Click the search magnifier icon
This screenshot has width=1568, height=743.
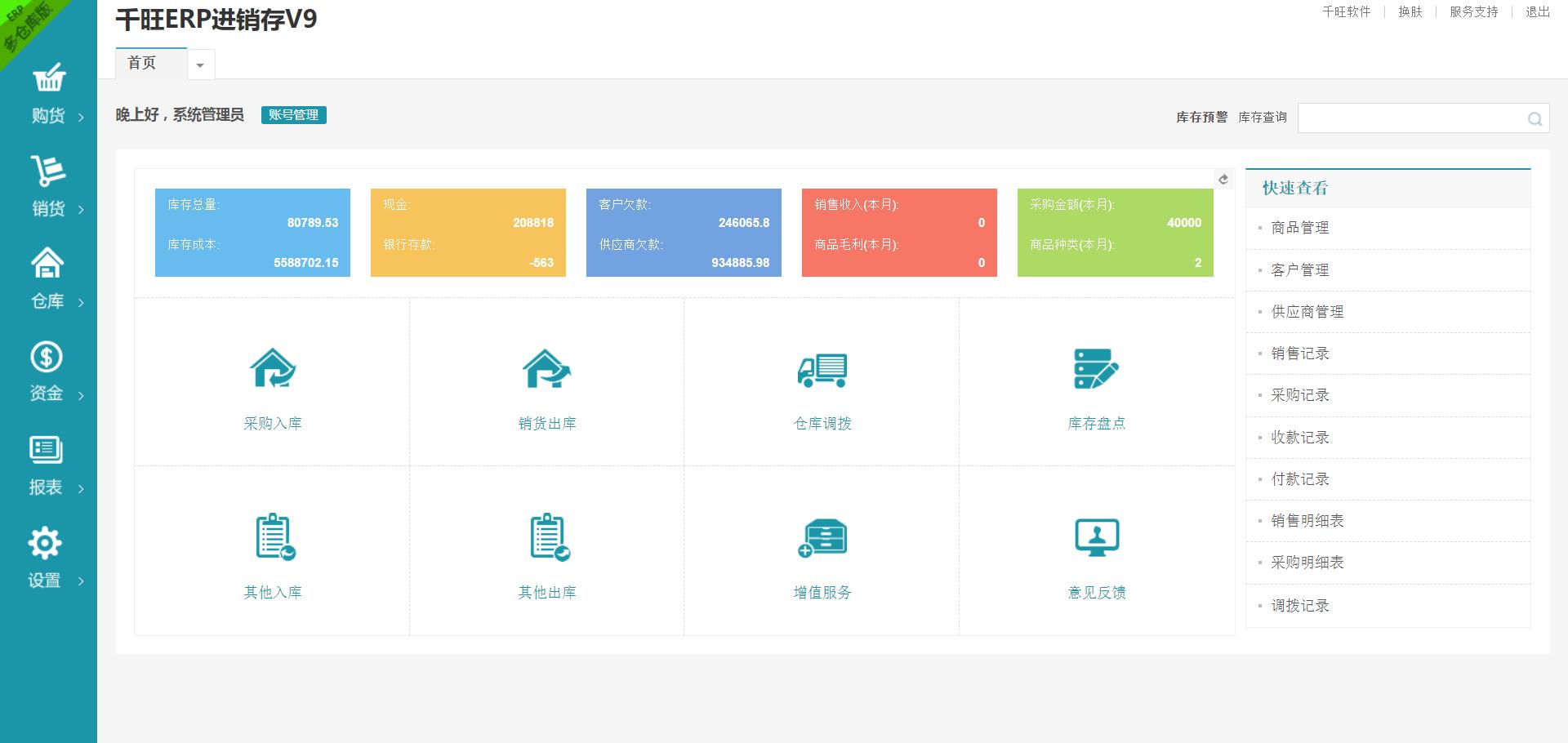point(1535,119)
